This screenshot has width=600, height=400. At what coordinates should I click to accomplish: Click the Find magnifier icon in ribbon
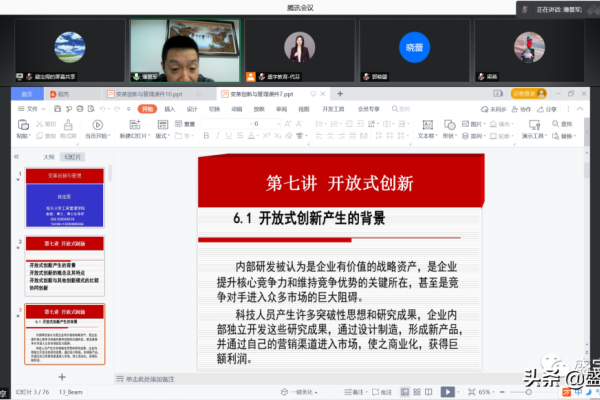(x=555, y=123)
